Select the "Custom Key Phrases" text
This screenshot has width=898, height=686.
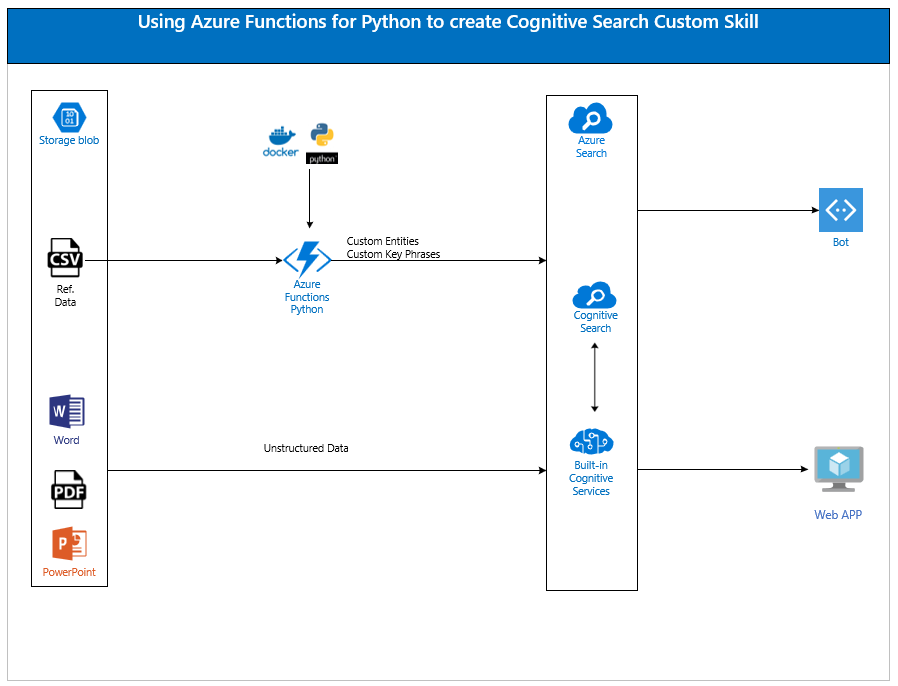coord(393,254)
